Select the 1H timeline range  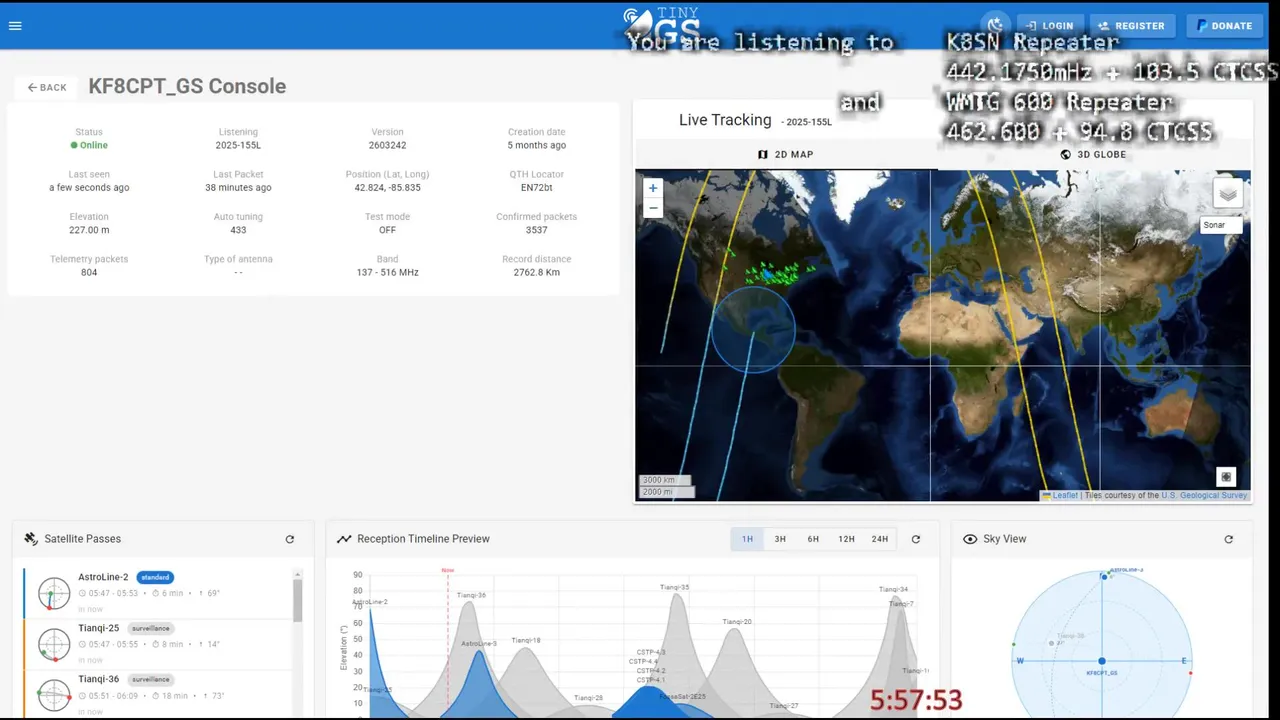(747, 539)
